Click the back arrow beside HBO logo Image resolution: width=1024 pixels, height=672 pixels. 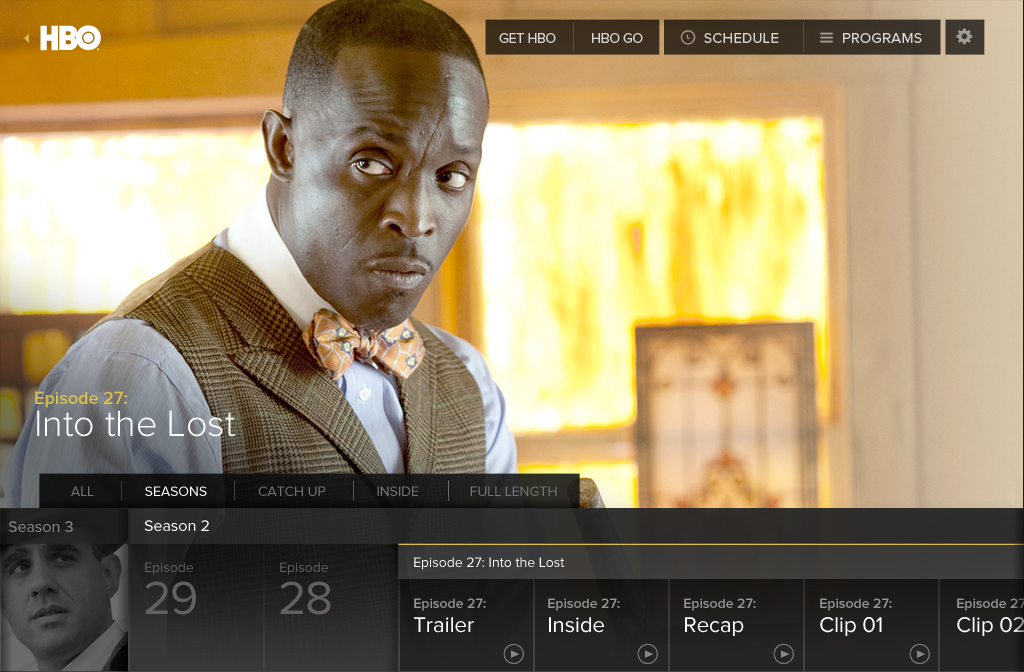pos(26,38)
